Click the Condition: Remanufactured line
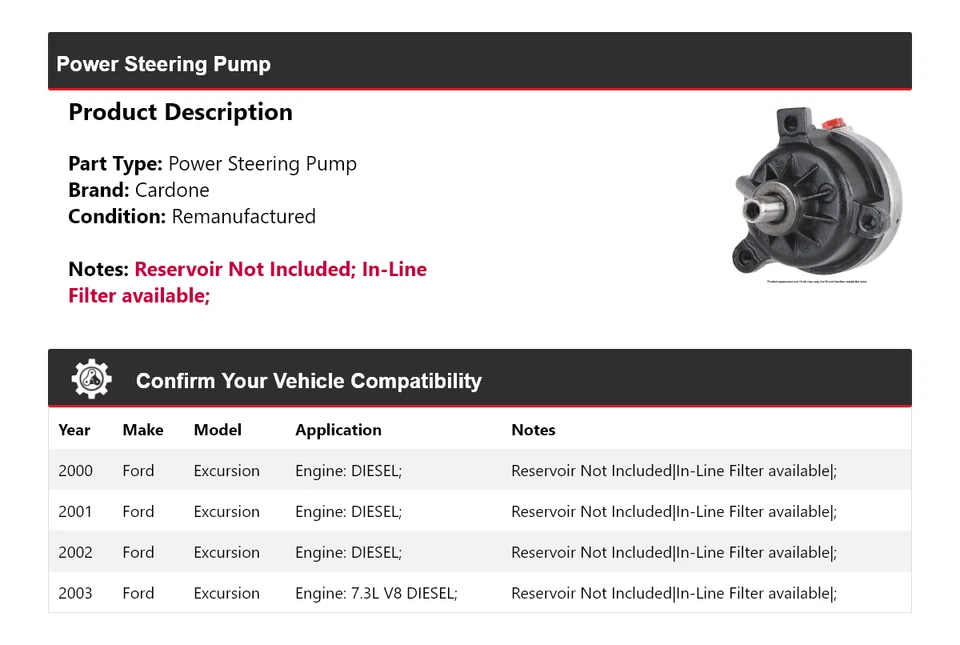The image size is (960, 645). pos(192,216)
